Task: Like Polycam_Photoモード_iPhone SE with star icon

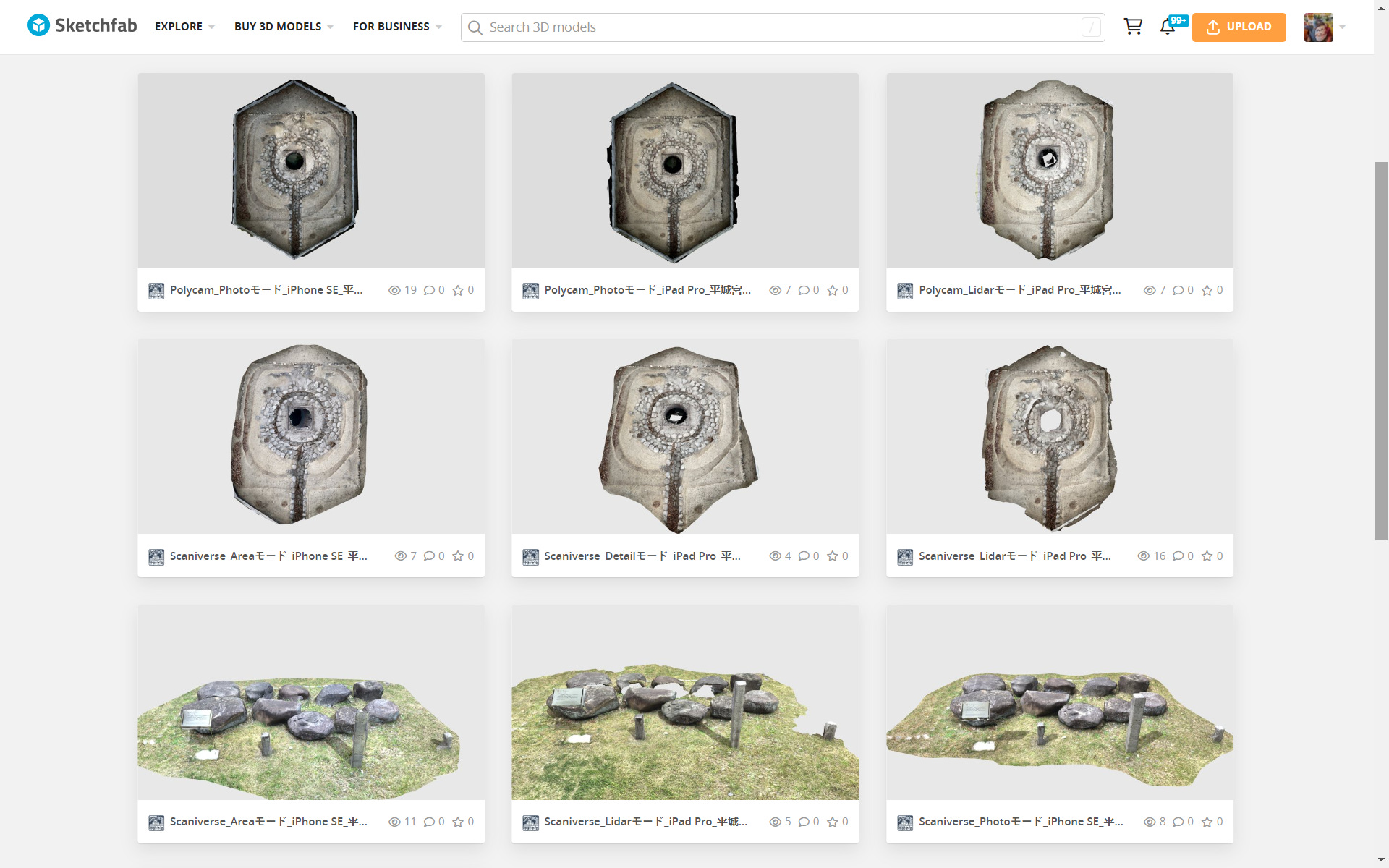Action: pos(458,290)
